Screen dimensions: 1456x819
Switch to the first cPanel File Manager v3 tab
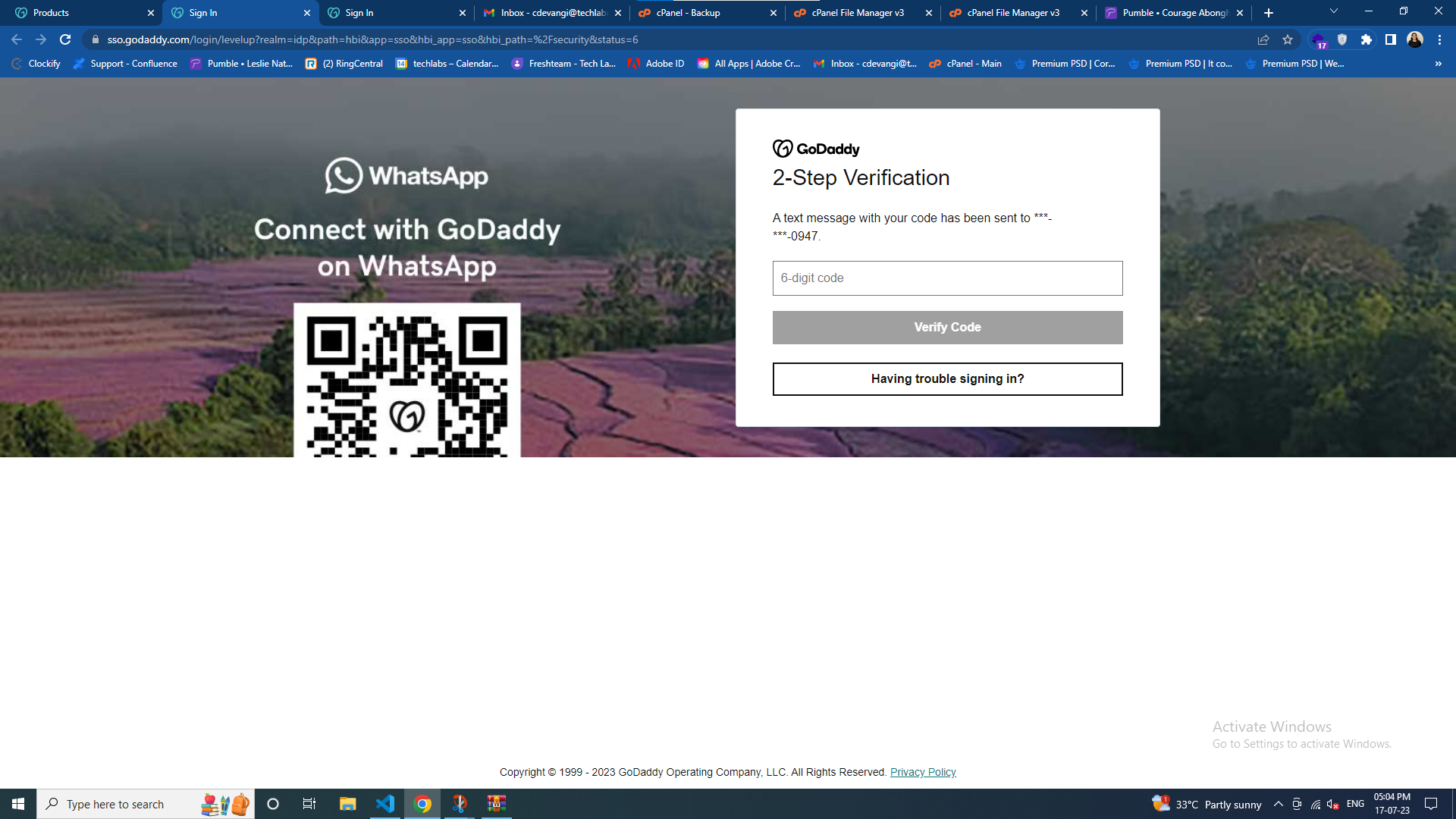(864, 13)
